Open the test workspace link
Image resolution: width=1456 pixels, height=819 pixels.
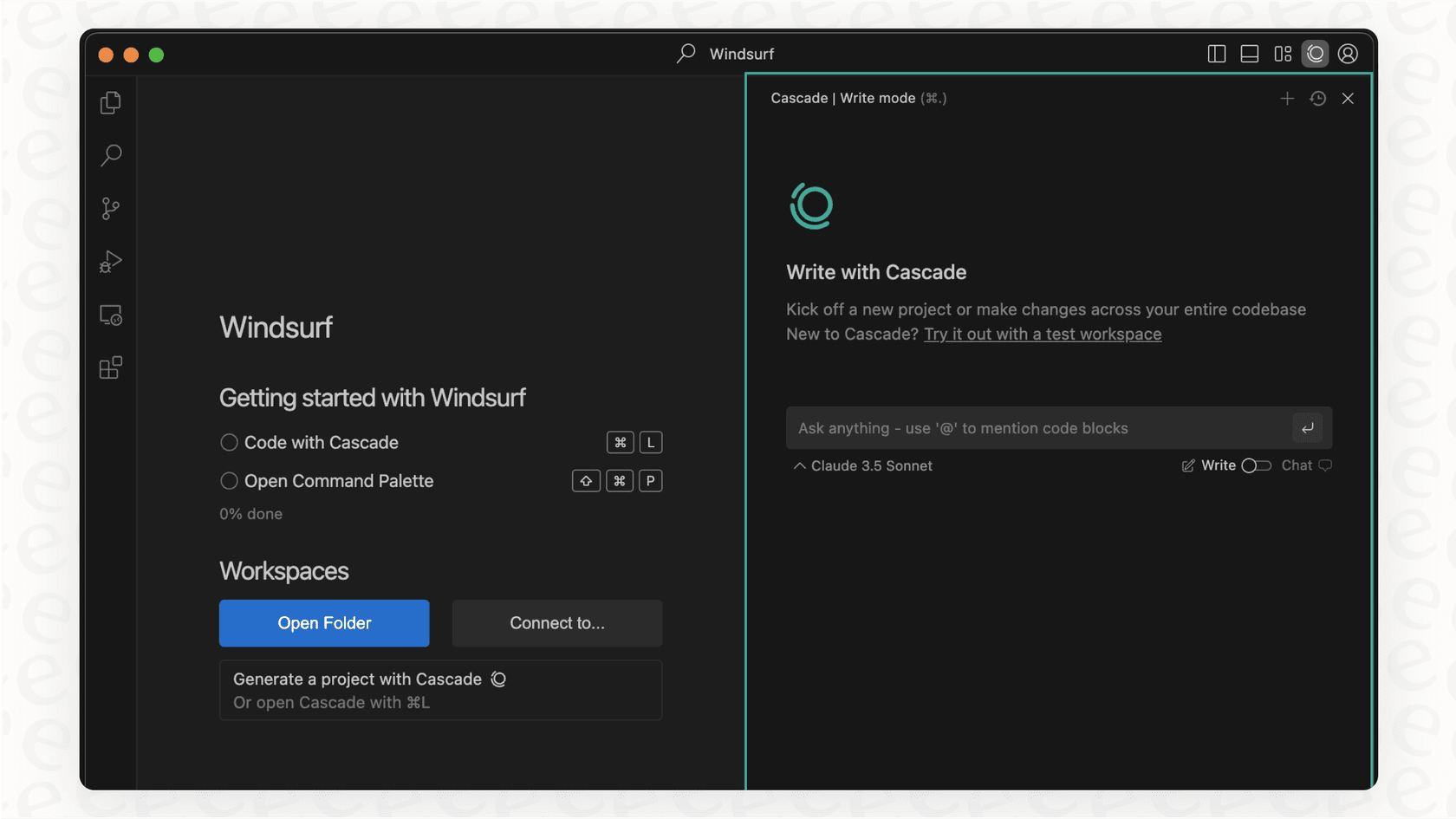click(x=1043, y=334)
